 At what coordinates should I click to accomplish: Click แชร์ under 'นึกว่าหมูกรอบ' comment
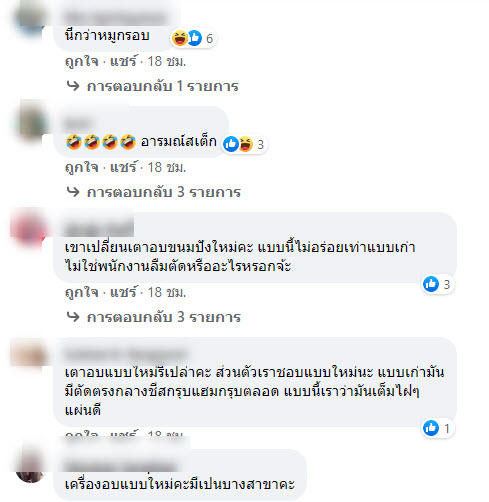coord(123,61)
